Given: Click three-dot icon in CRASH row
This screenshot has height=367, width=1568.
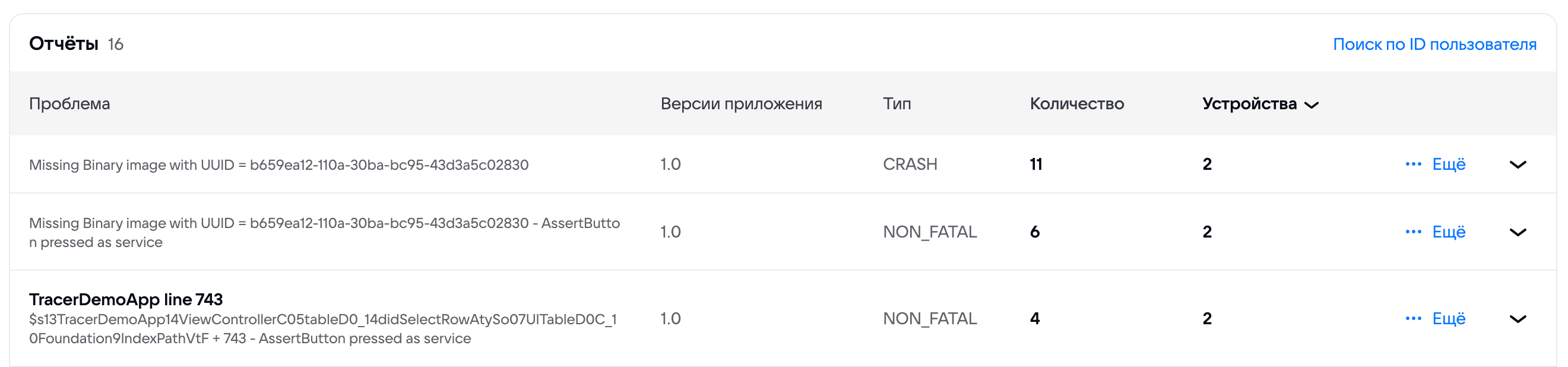Looking at the screenshot, I should point(1413,164).
